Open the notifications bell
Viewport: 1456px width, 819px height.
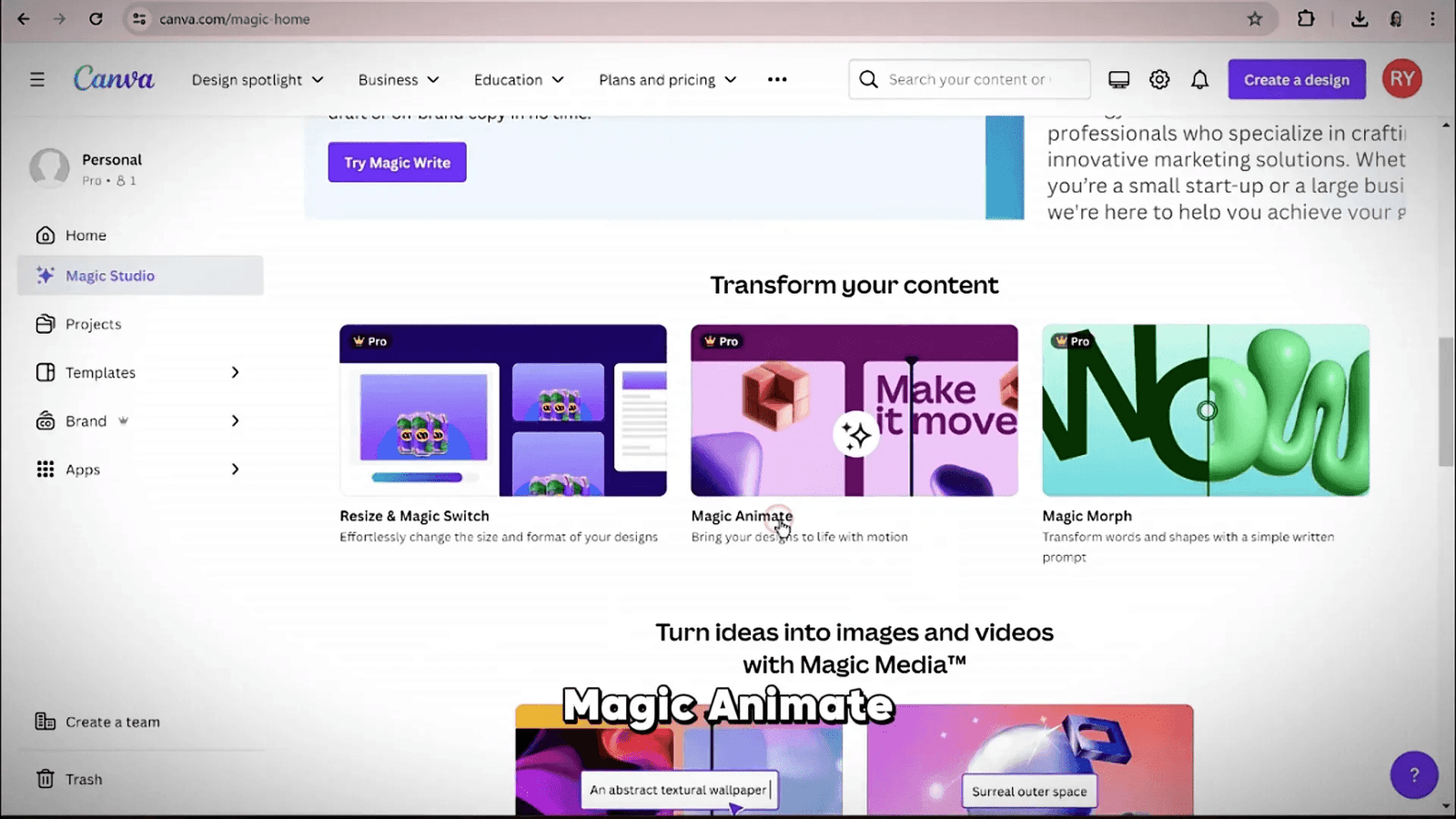click(1200, 79)
